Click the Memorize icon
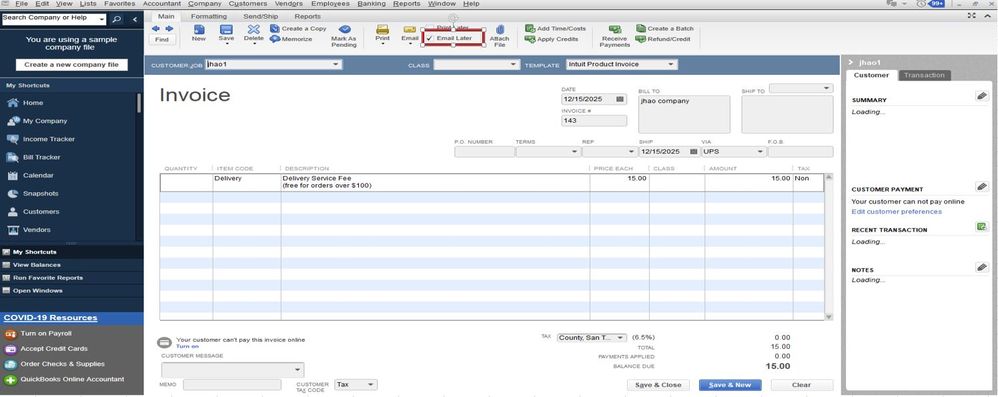Viewport: 998px width, 397px height. coord(275,39)
